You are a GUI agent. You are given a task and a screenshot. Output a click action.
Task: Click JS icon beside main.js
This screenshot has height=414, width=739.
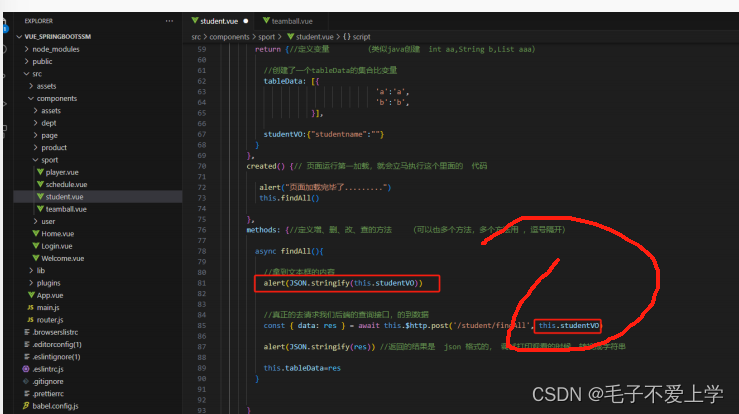point(30,307)
